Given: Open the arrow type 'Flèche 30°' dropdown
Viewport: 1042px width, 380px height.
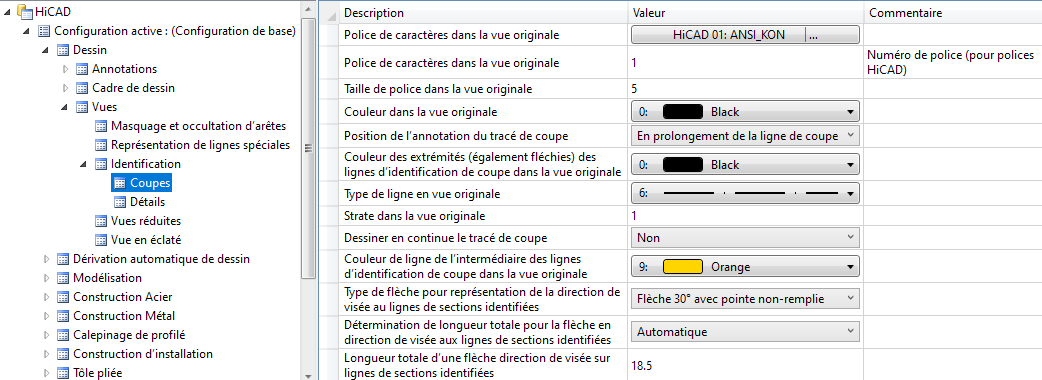Looking at the screenshot, I should point(744,299).
